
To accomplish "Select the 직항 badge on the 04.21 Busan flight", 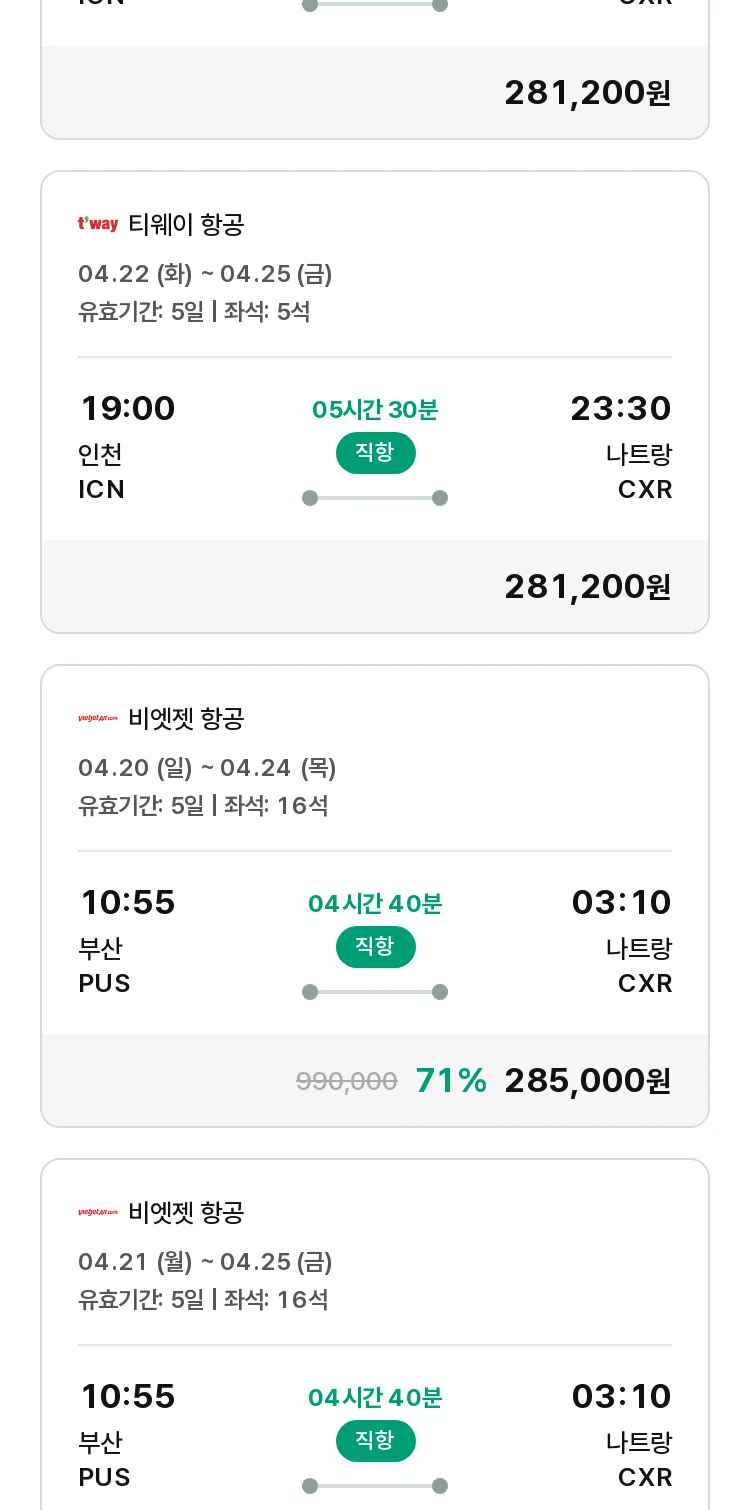I will click(x=375, y=1441).
